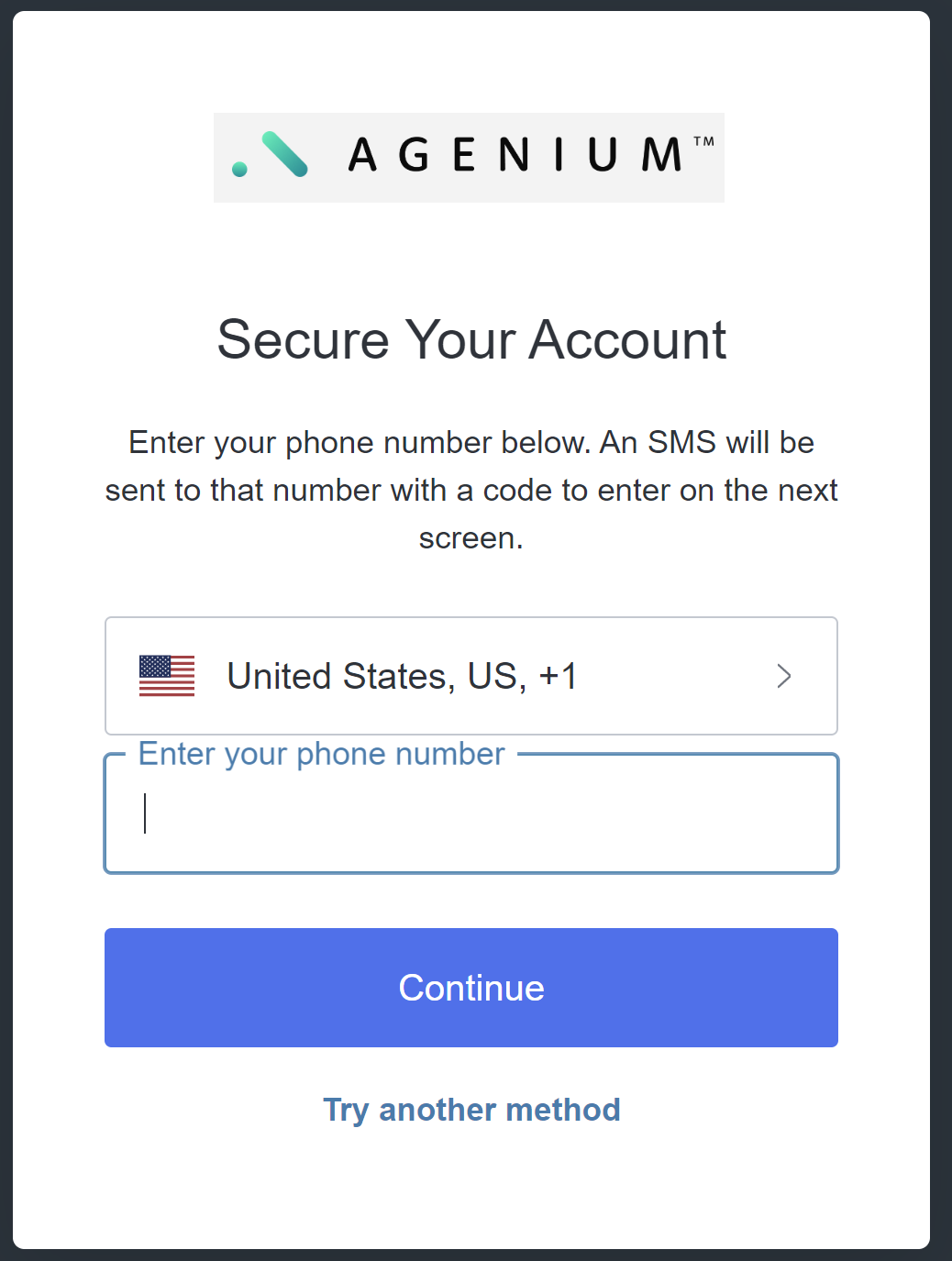
Task: Choose the 'Try another method' link
Action: pyautogui.click(x=471, y=1110)
